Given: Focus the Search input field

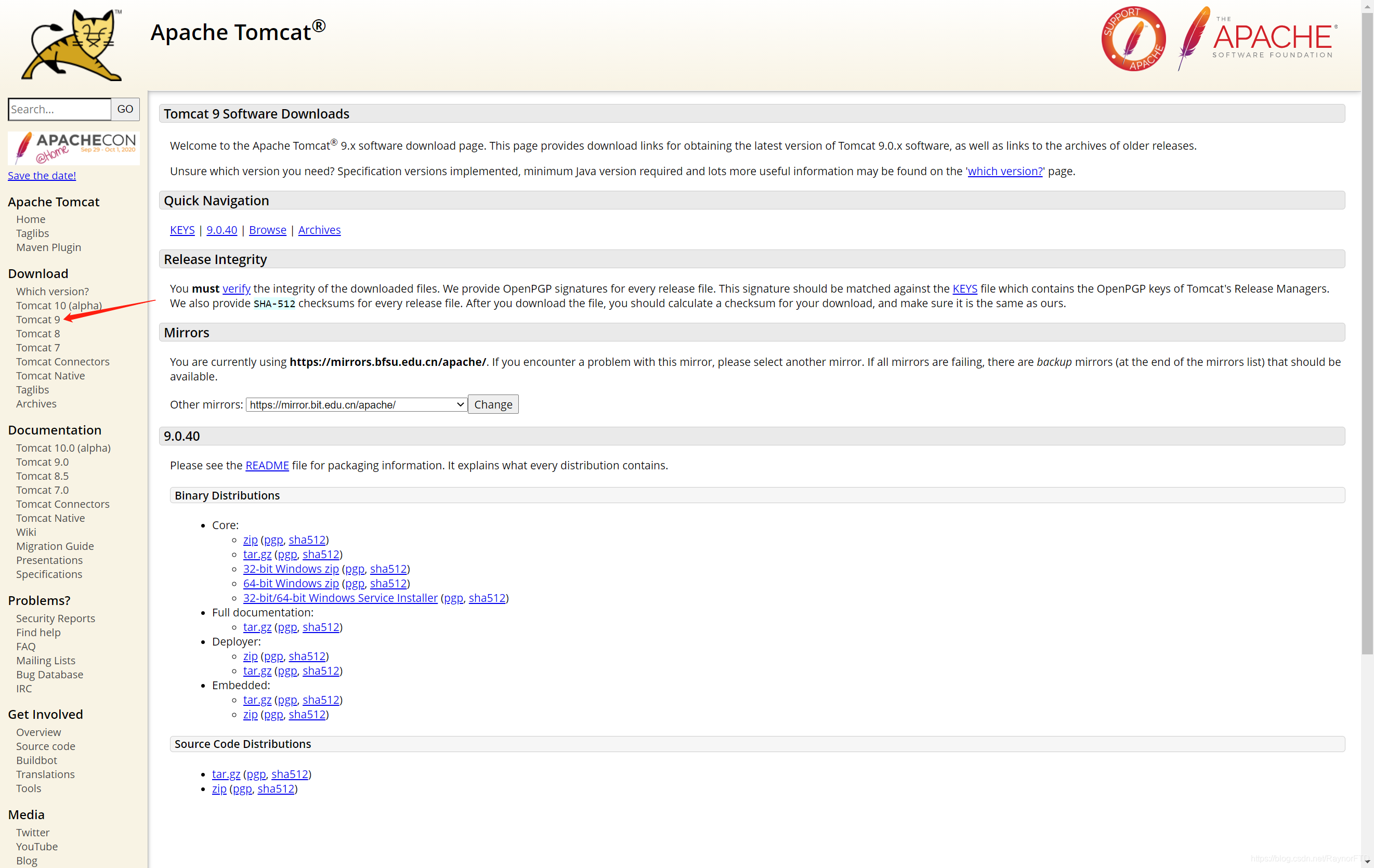Looking at the screenshot, I should coord(59,109).
